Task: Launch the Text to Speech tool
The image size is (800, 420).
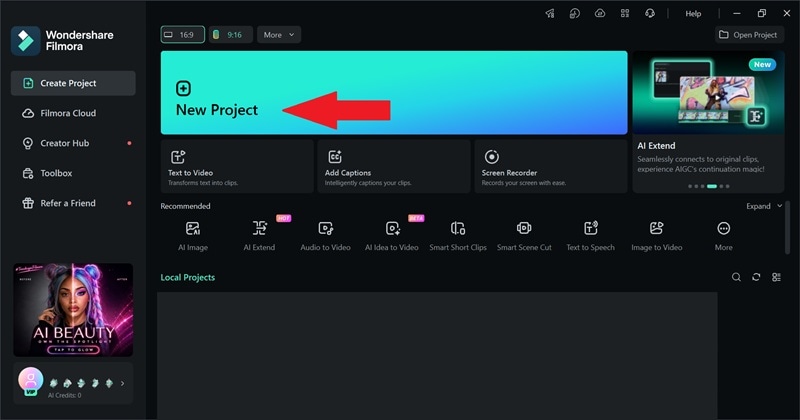Action: tap(590, 235)
